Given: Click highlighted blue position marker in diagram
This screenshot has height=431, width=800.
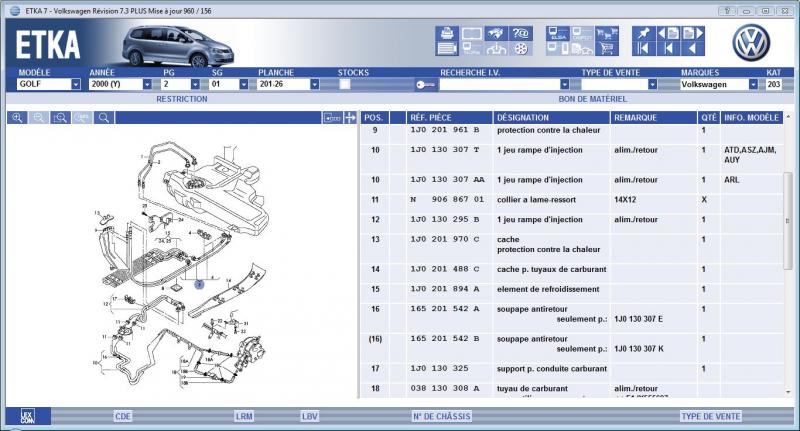Looking at the screenshot, I should [199, 285].
